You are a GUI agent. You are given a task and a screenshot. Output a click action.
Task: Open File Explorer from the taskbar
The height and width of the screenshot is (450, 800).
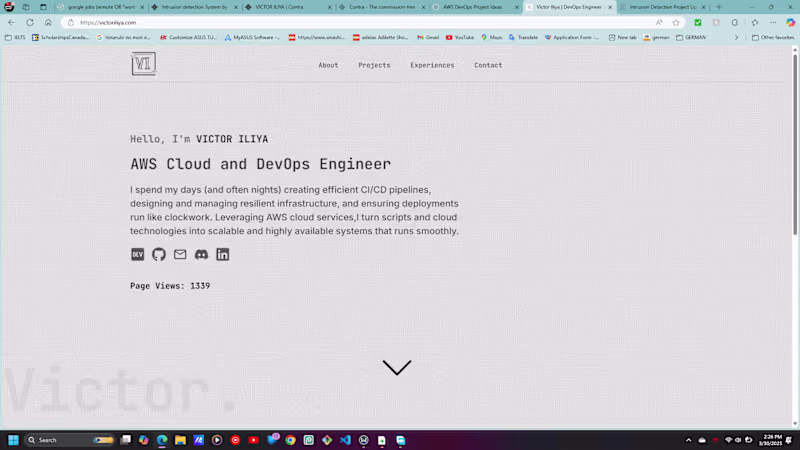click(x=180, y=440)
